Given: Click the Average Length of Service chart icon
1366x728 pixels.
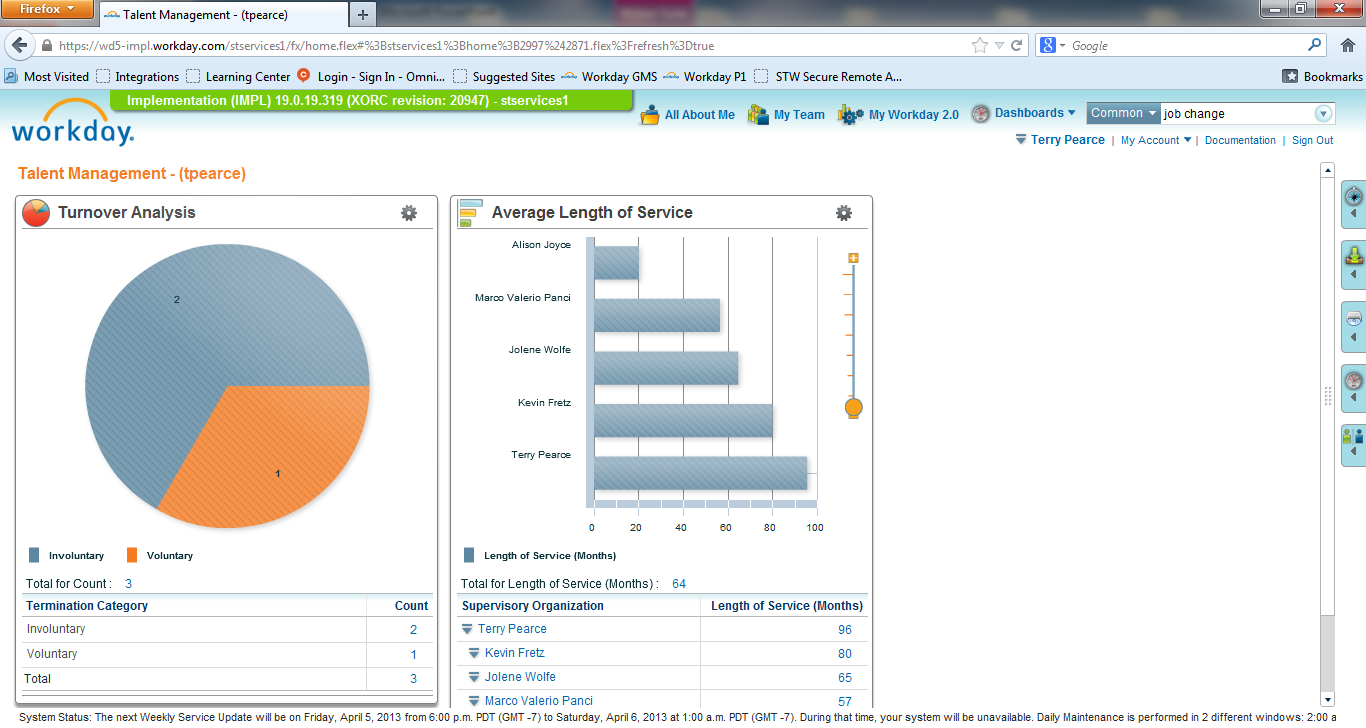Looking at the screenshot, I should (468, 212).
